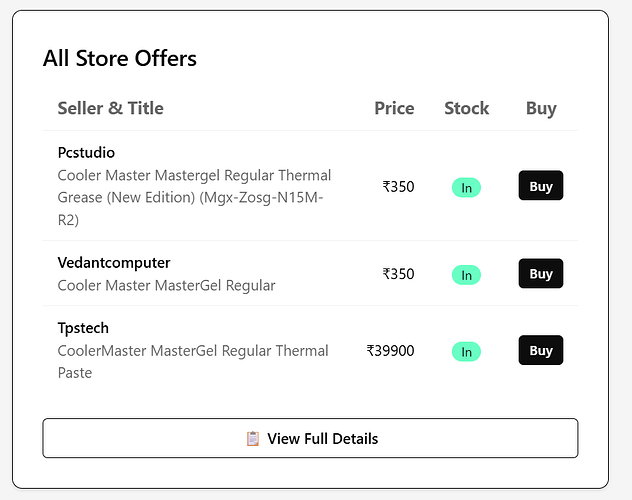Click the ₹39900 price
The image size is (632, 500).
[390, 351]
